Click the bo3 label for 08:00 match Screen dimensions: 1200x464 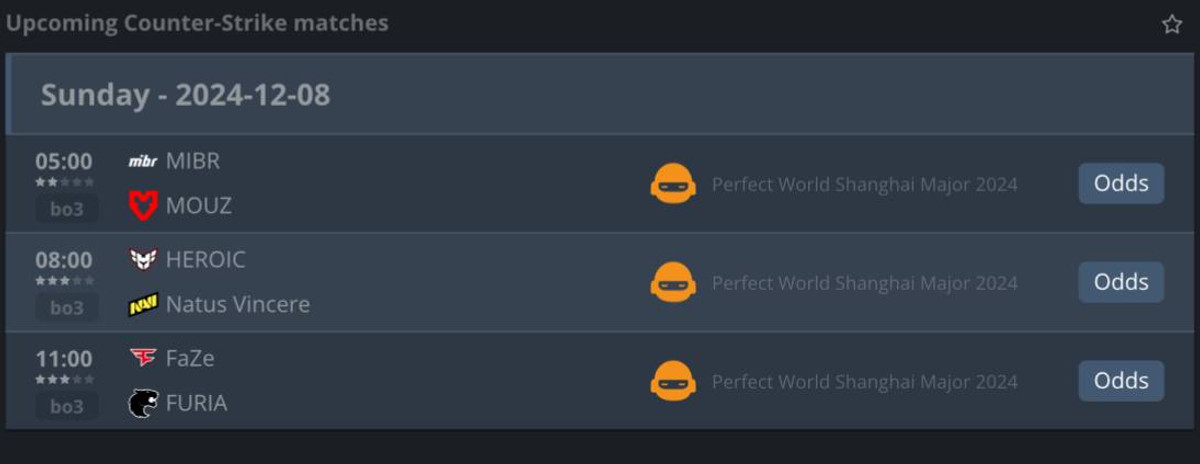coord(67,308)
